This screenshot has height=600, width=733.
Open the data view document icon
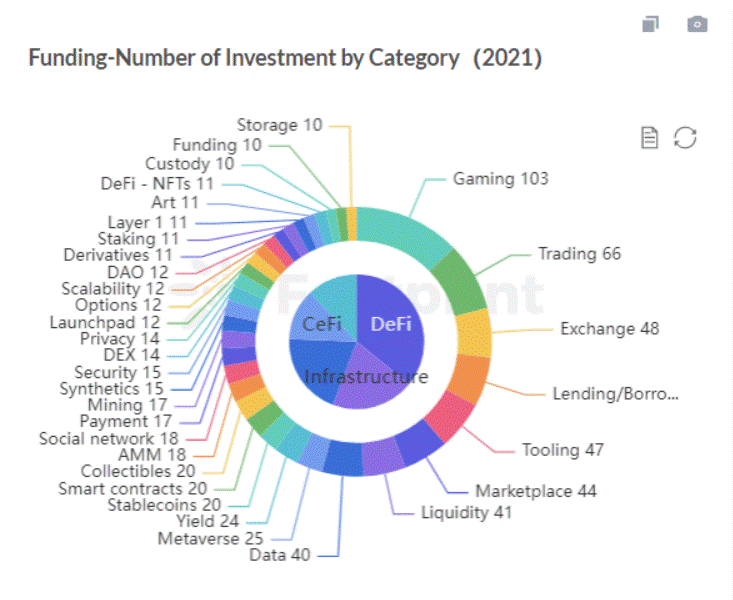pos(649,137)
